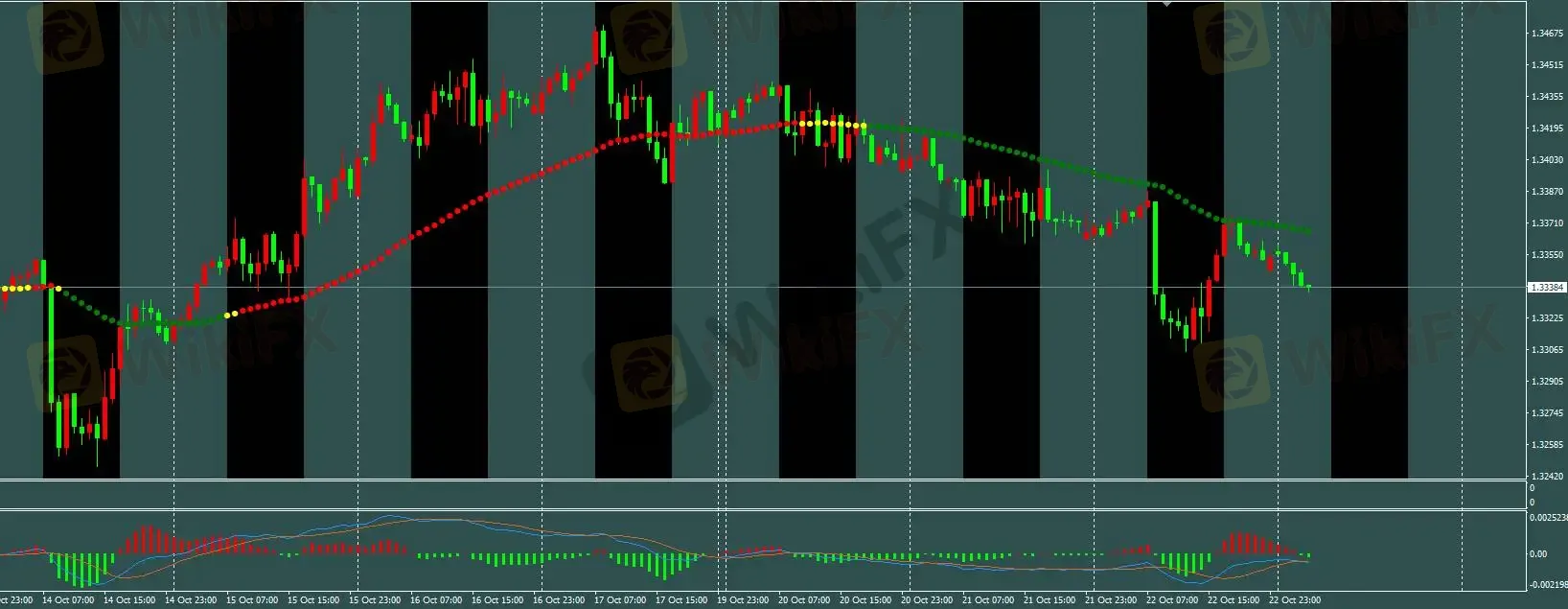This screenshot has width=1568, height=609.
Task: Click price level 1.33550 on the axis
Action: [1547, 255]
